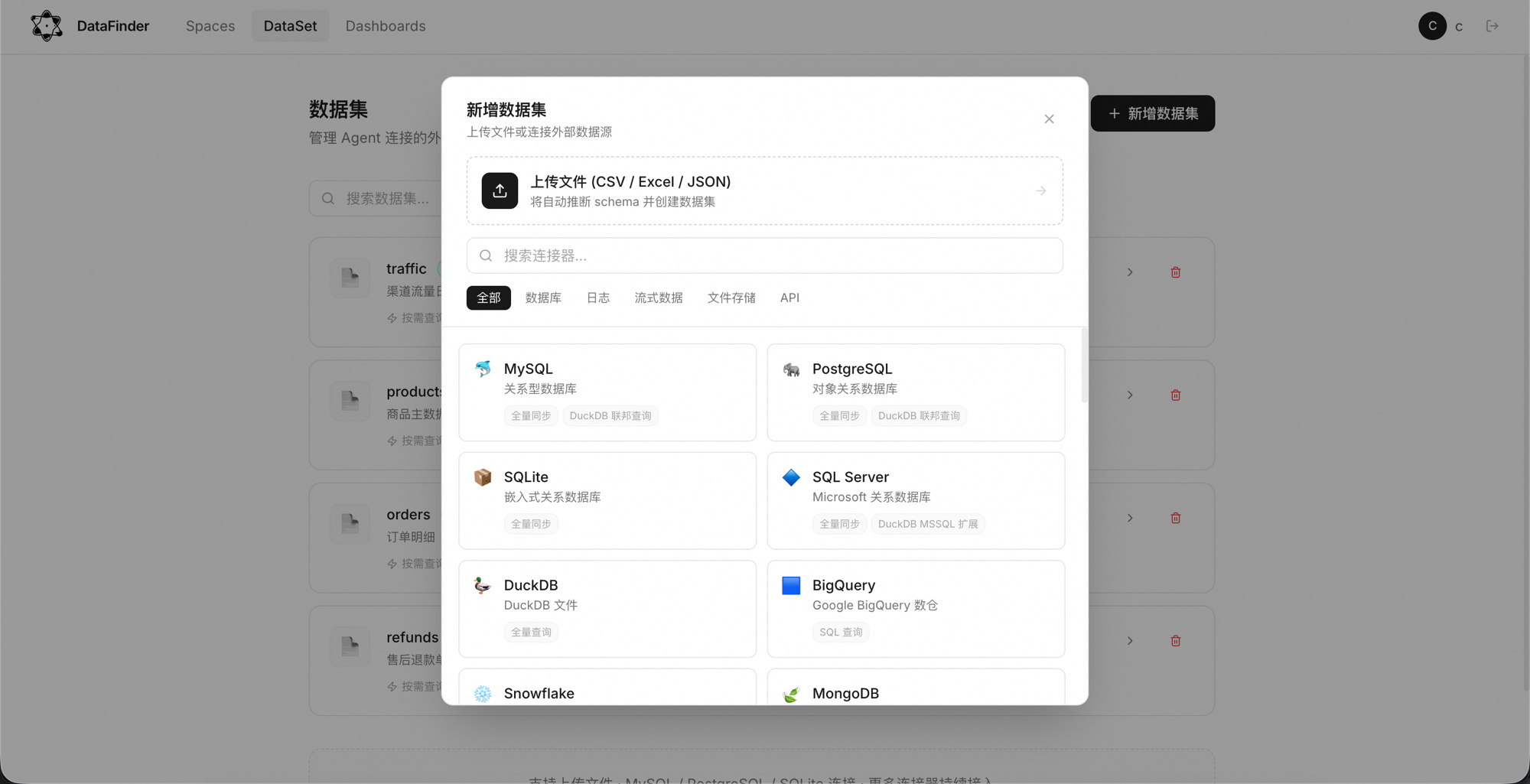Click MySQL's 全量同步 tag
This screenshot has width=1530, height=784.
[x=531, y=416]
